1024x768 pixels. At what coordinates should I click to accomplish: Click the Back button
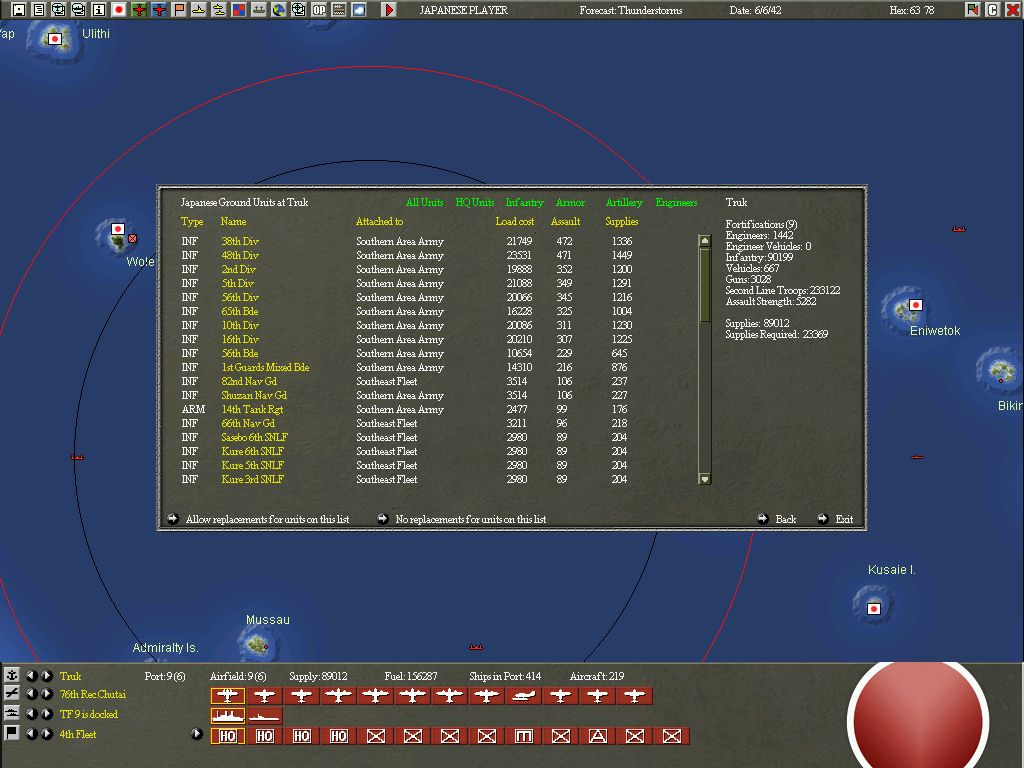point(777,519)
